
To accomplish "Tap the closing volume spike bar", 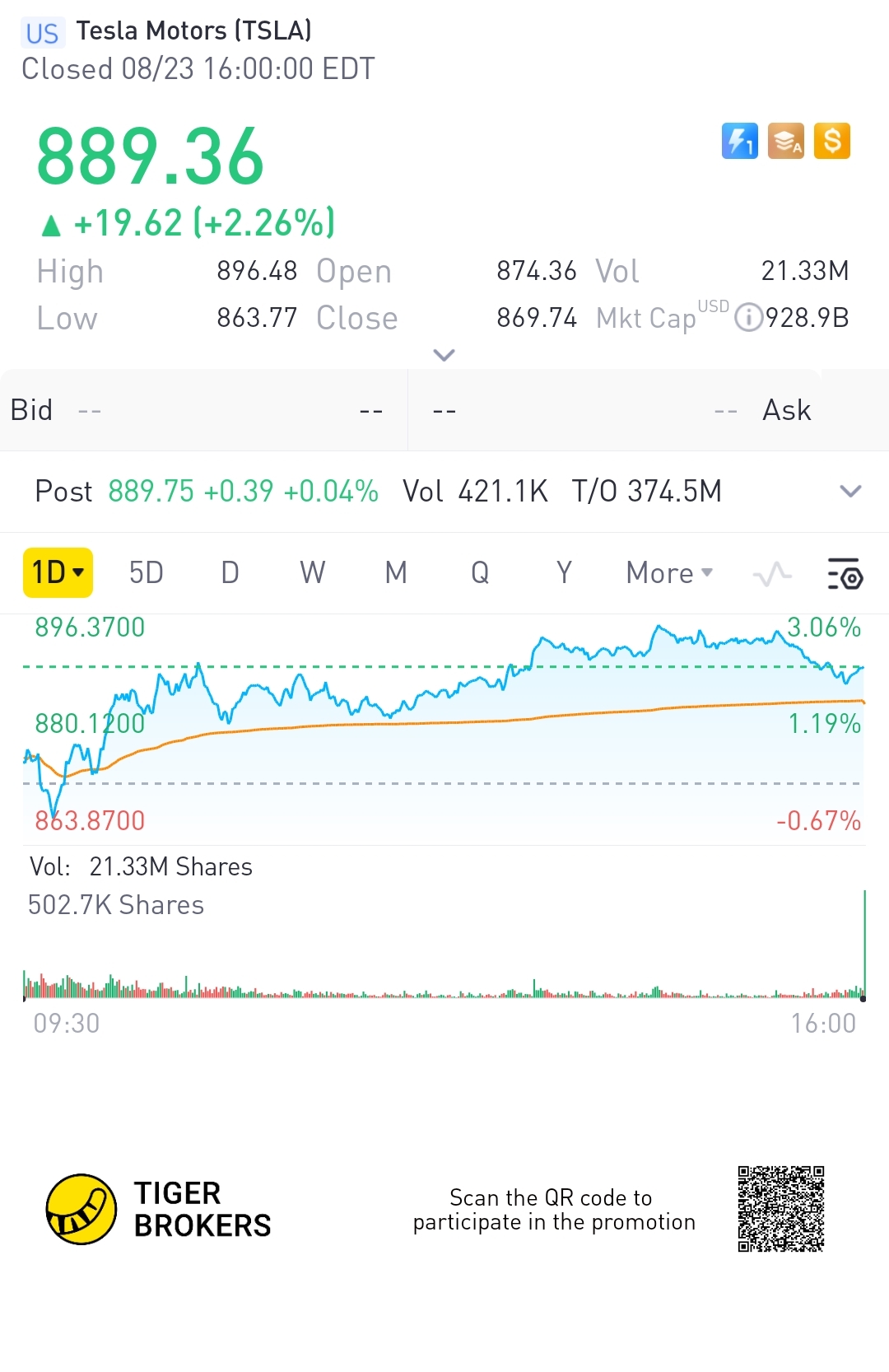I will [864, 943].
